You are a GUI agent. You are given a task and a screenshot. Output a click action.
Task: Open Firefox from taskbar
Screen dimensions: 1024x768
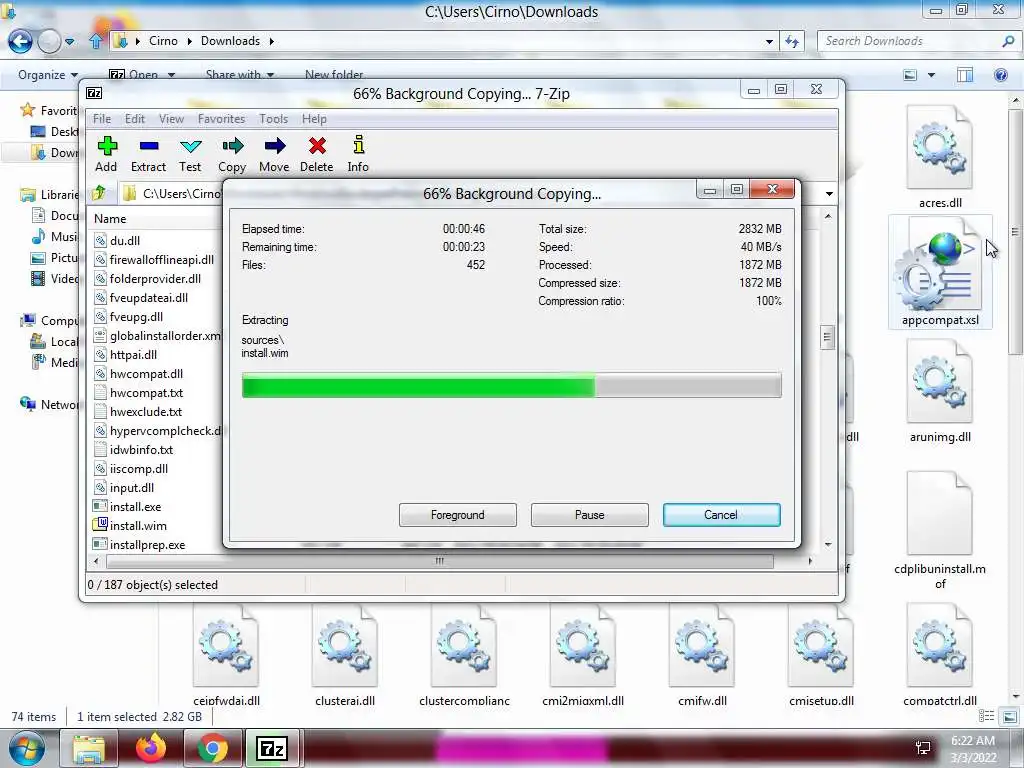coord(151,748)
